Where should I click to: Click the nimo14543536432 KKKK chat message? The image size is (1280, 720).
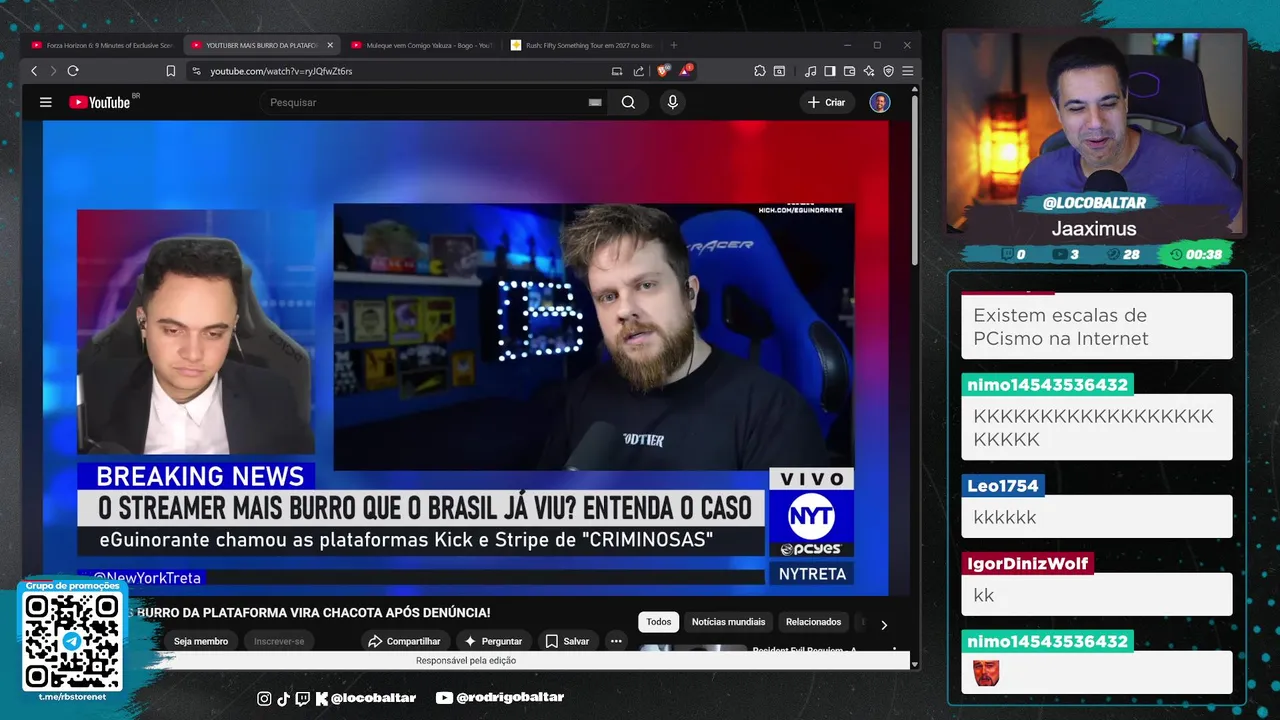tap(1096, 428)
